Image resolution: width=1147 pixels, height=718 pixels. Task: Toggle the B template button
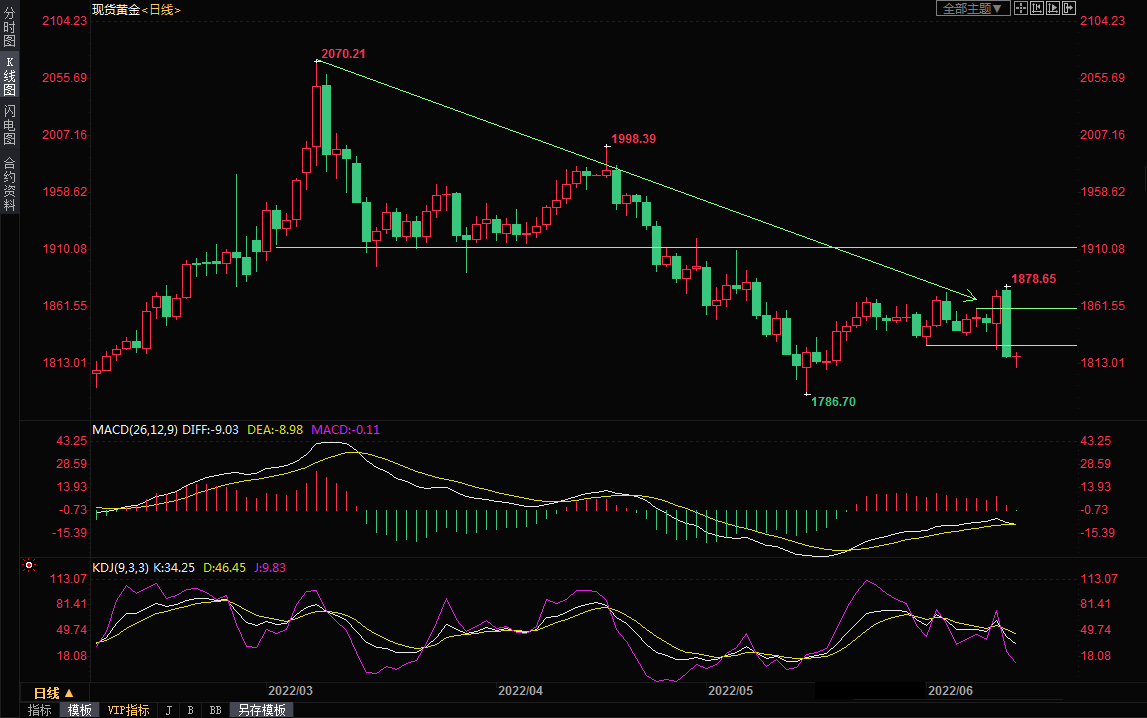pyautogui.click(x=190, y=710)
